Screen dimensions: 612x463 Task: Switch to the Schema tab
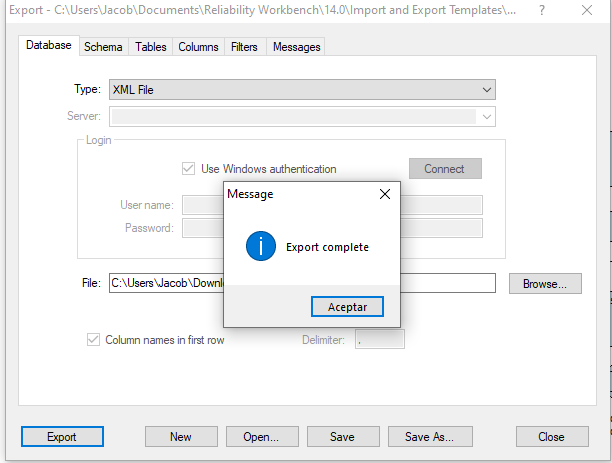pyautogui.click(x=103, y=47)
